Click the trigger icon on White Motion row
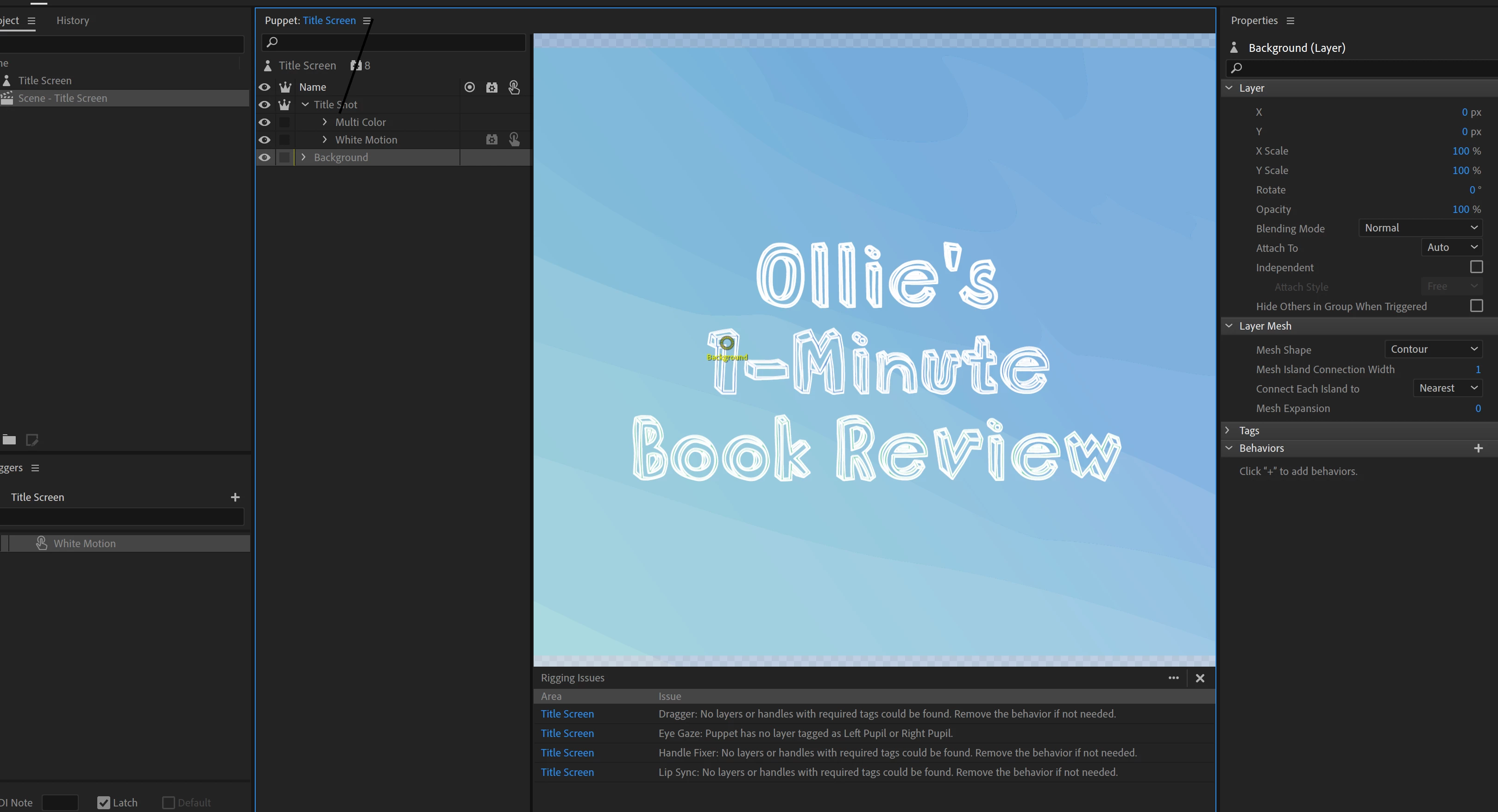The image size is (1498, 812). (x=514, y=139)
